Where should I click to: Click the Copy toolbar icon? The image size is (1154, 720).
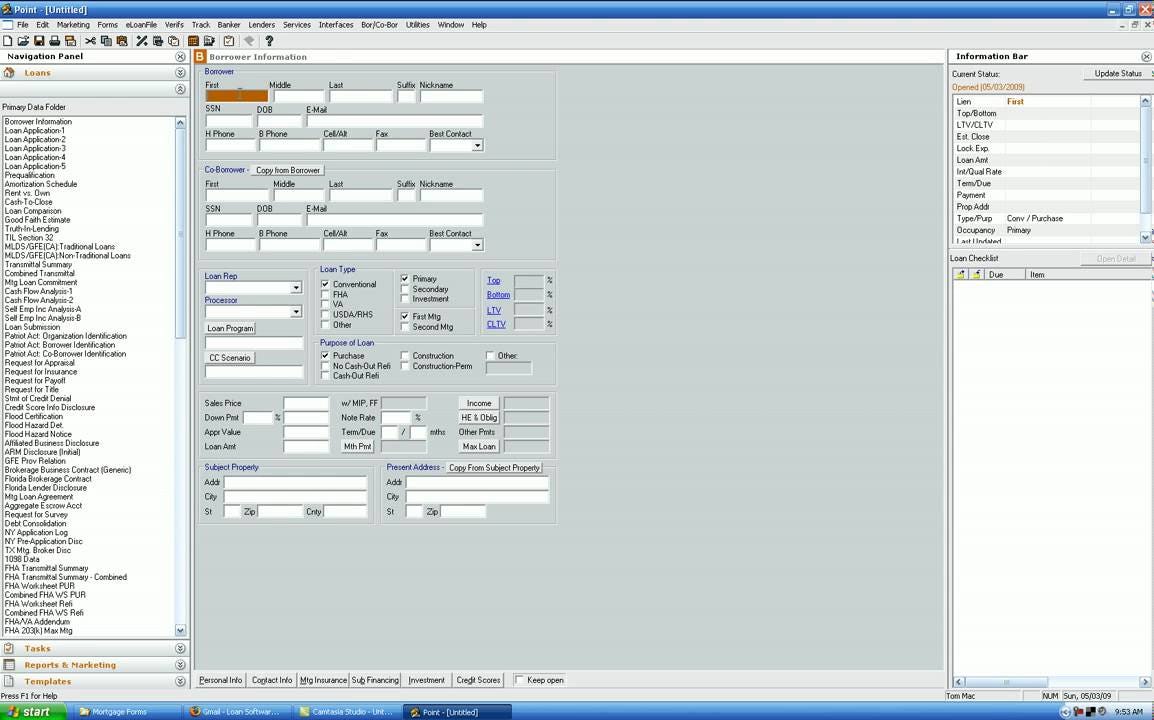pos(106,41)
